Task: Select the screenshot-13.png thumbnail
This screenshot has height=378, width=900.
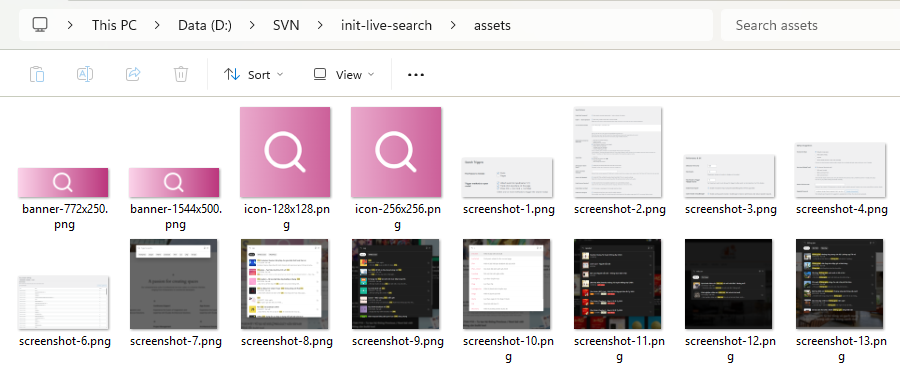Action: (x=840, y=284)
